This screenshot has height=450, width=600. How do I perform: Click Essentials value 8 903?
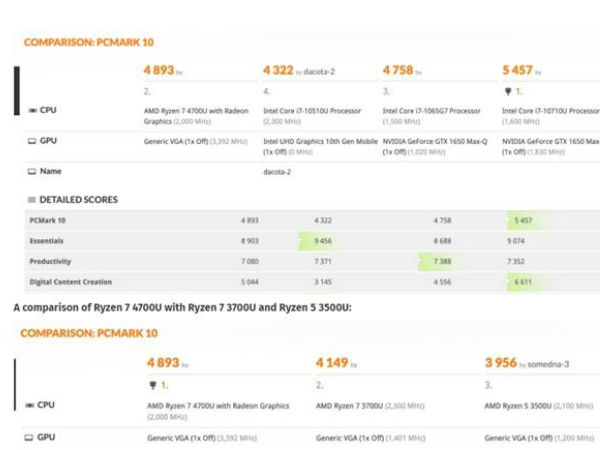pos(250,241)
